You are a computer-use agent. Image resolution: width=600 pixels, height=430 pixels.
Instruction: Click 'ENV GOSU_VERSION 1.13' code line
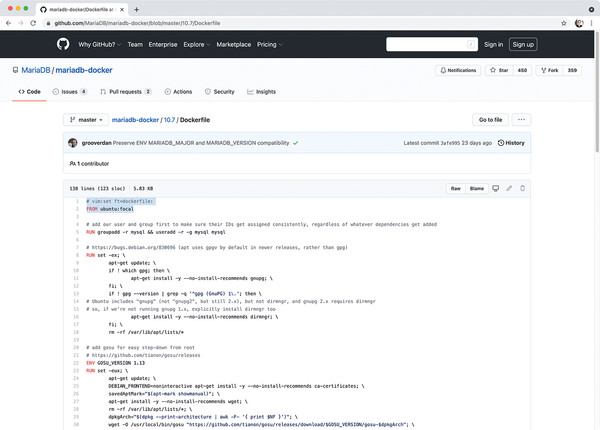pyautogui.click(x=116, y=363)
